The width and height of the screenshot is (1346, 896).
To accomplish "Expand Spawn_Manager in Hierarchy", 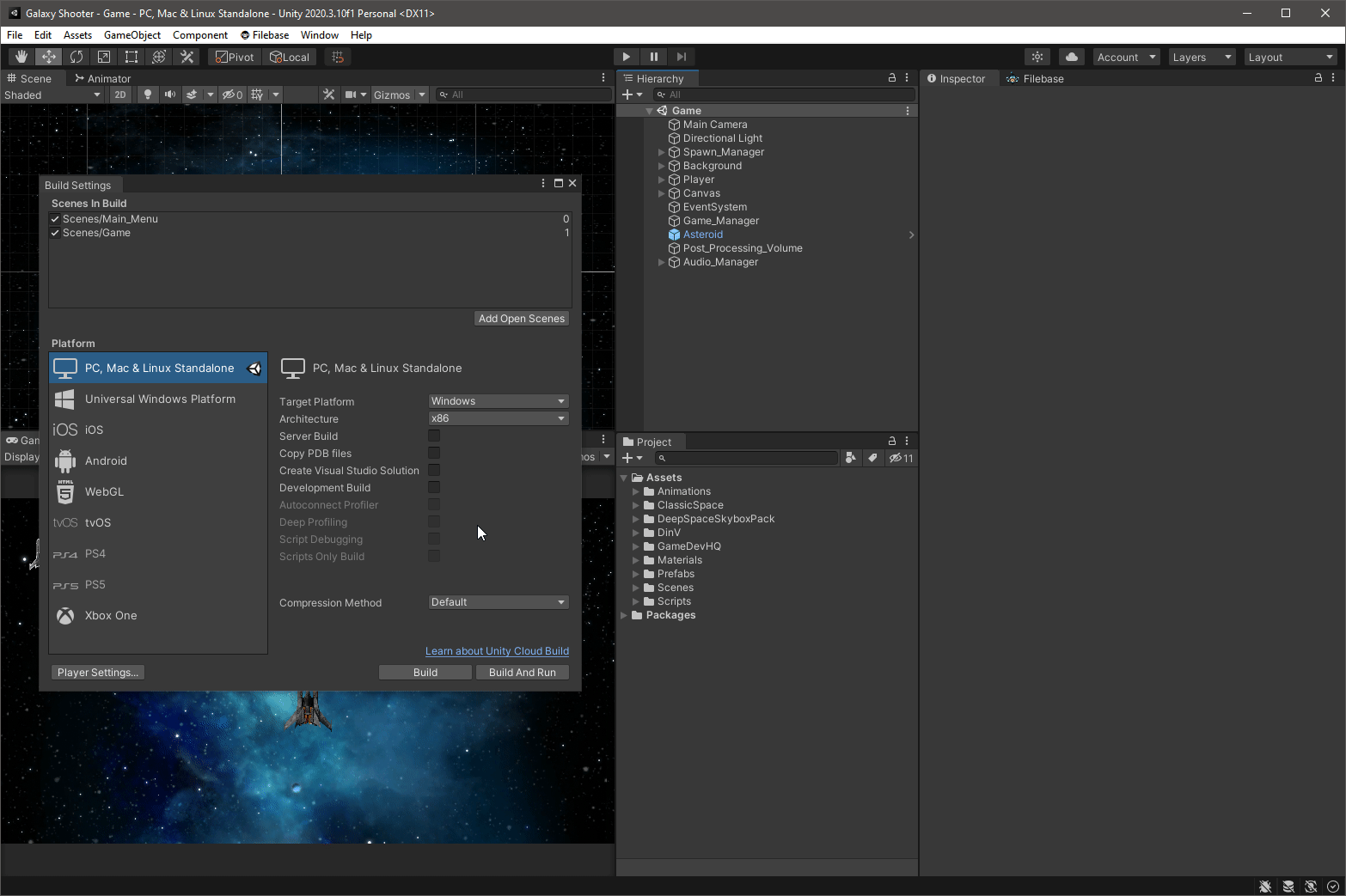I will coord(661,152).
